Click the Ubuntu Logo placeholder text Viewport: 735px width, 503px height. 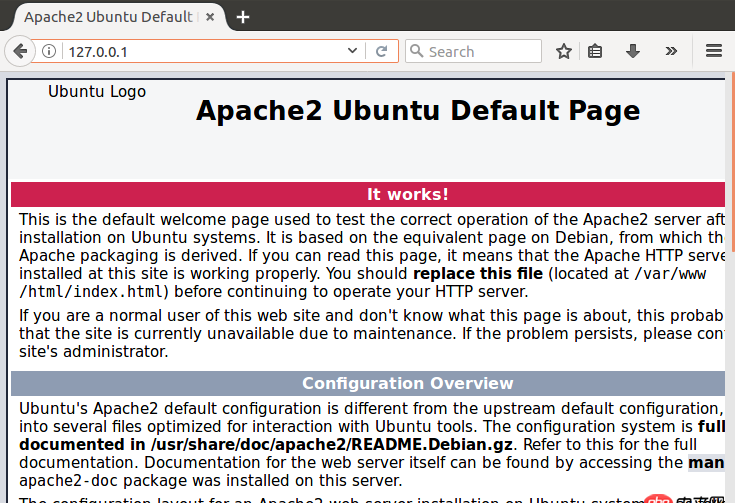97,91
